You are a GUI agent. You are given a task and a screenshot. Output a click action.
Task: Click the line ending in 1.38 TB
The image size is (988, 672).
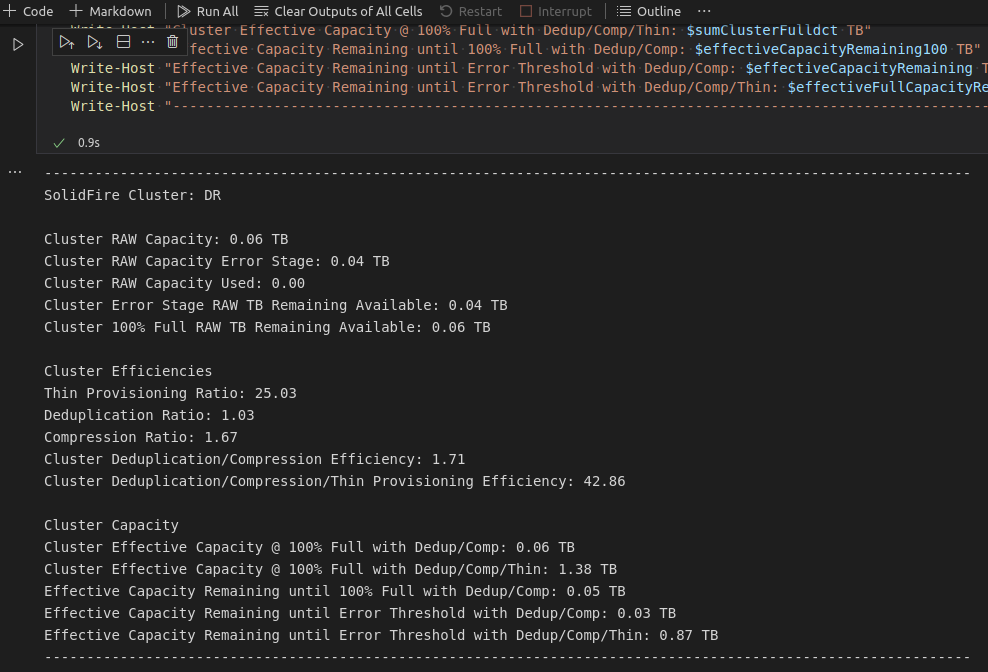point(330,570)
